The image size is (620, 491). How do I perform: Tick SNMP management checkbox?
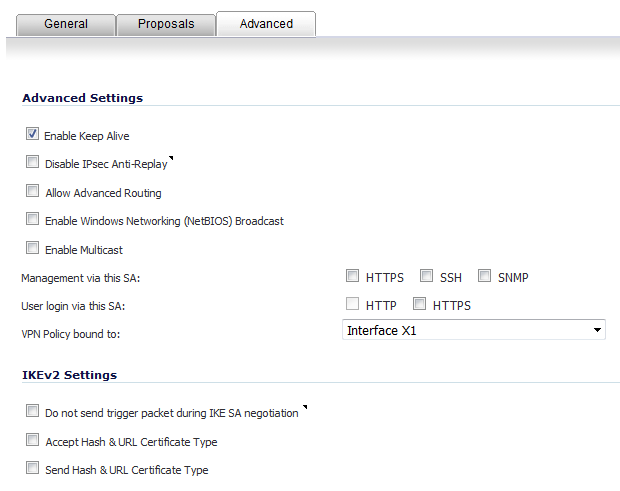click(x=484, y=276)
